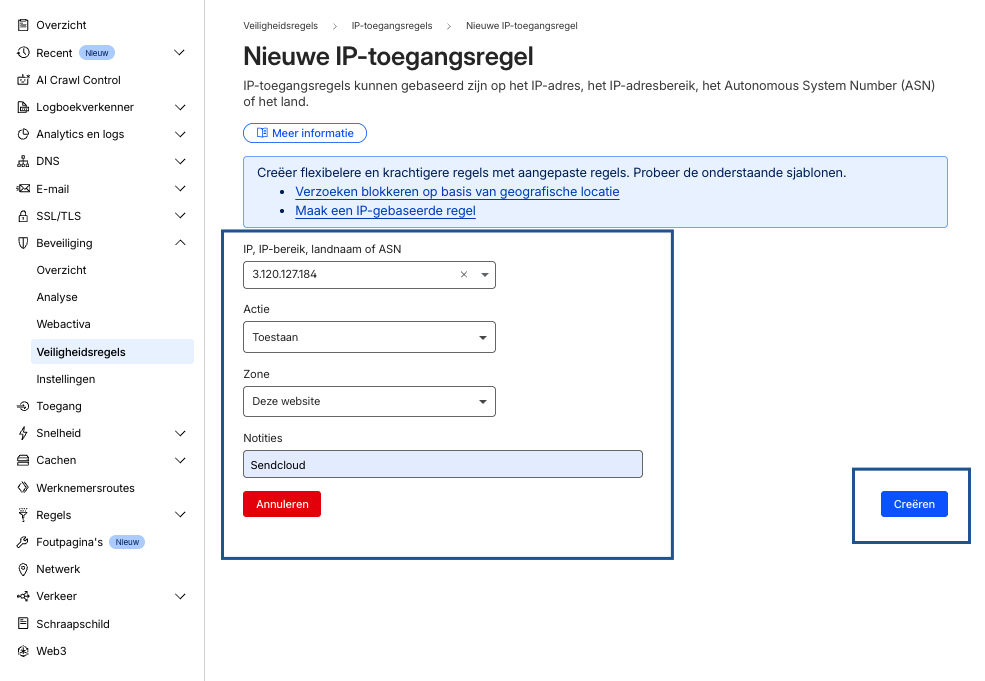Follow the 'Maak een IP-gebaseerde regel' link

[x=385, y=210]
